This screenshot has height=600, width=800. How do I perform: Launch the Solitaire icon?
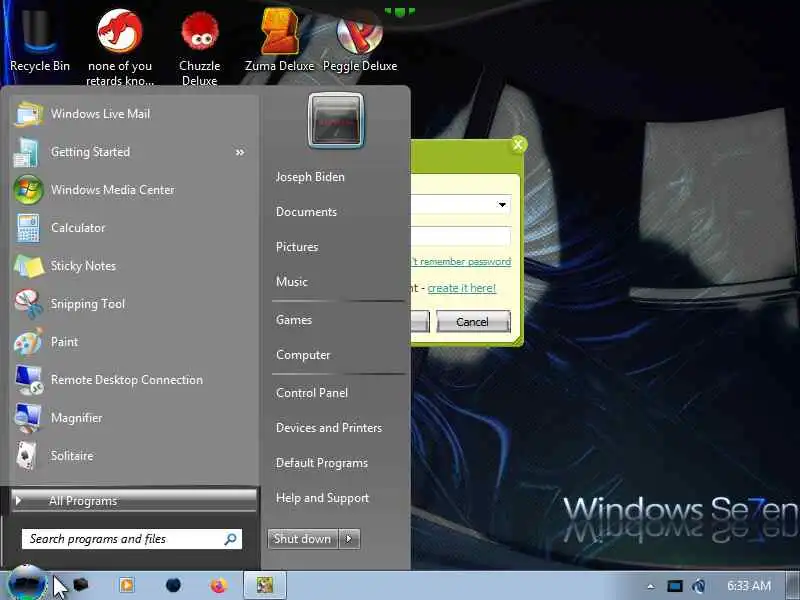[x=27, y=456]
